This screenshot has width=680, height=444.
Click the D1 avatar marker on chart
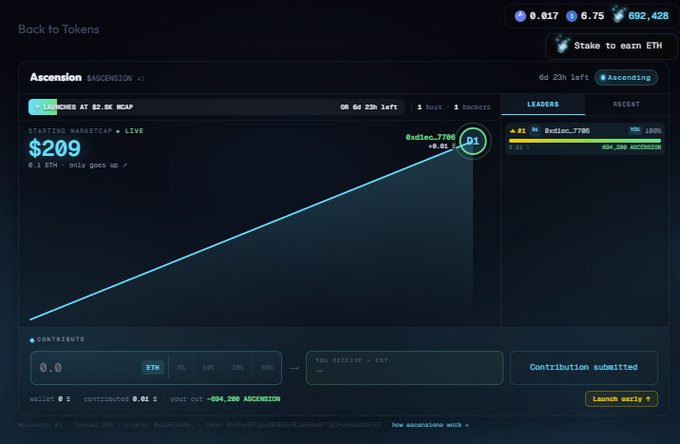click(472, 141)
